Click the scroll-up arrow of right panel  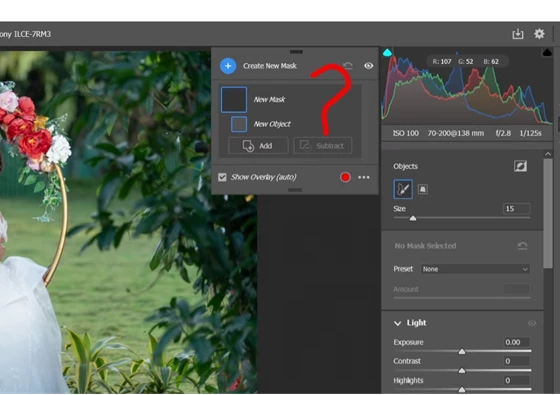(548, 154)
